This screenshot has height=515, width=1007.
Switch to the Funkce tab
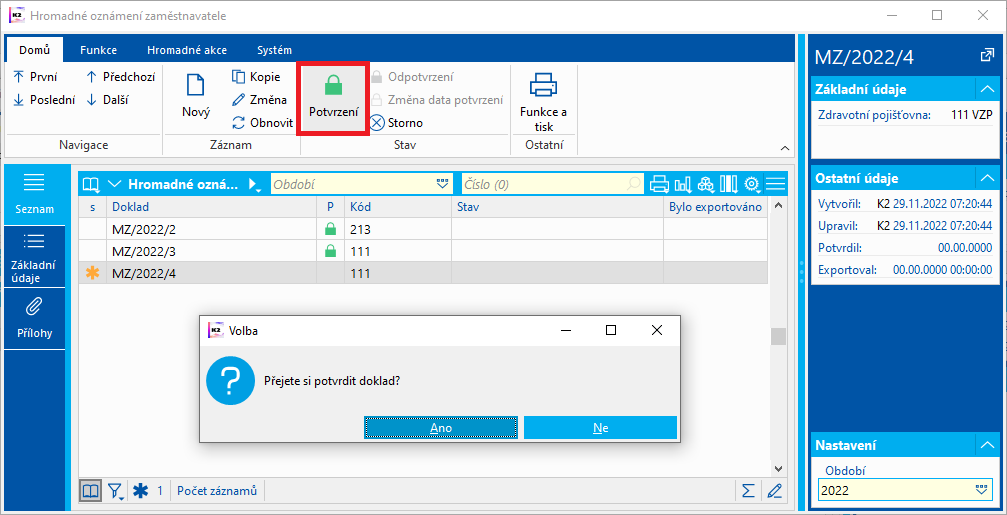(98, 49)
